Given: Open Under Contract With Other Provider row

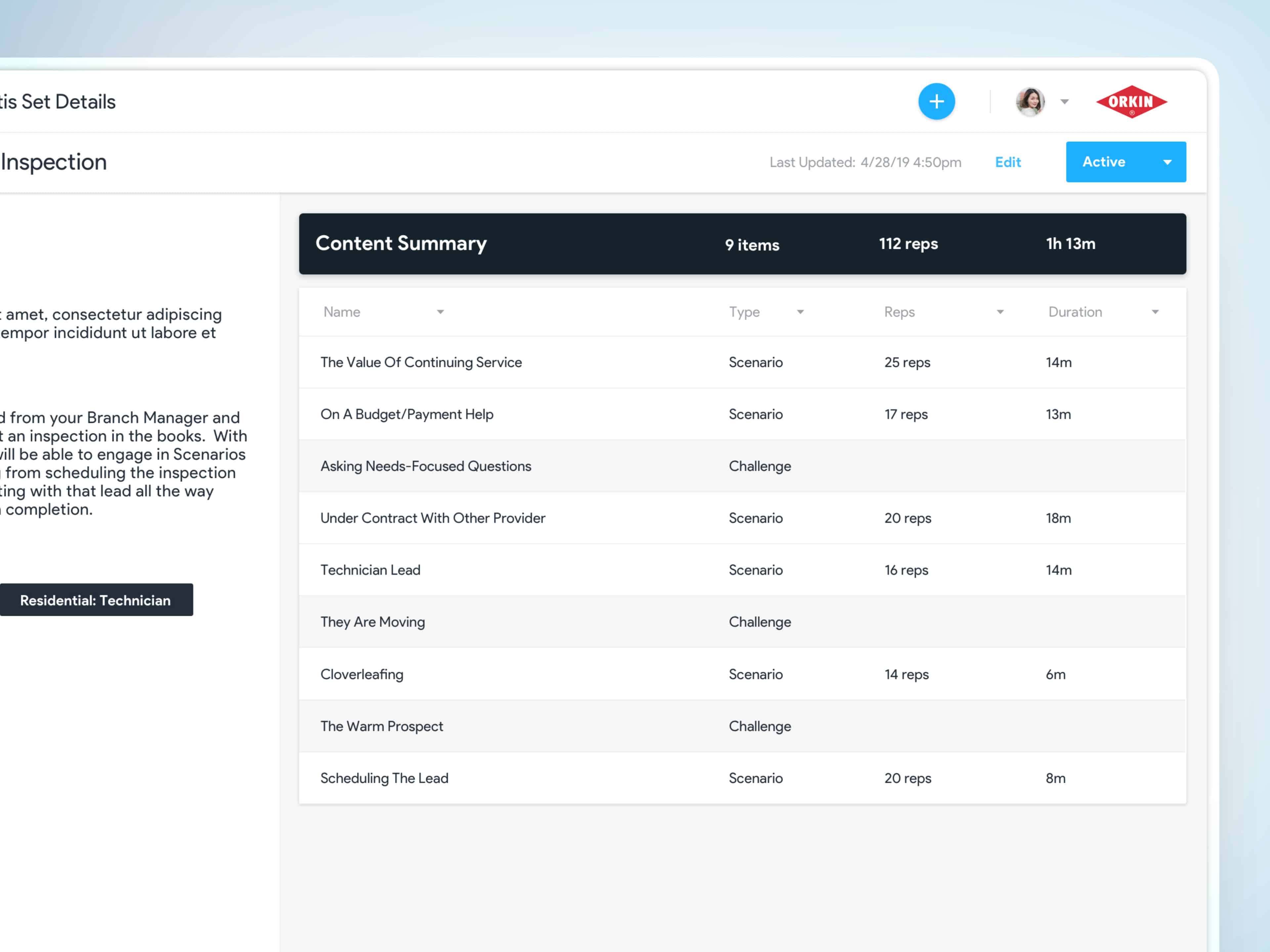Looking at the screenshot, I should click(432, 518).
